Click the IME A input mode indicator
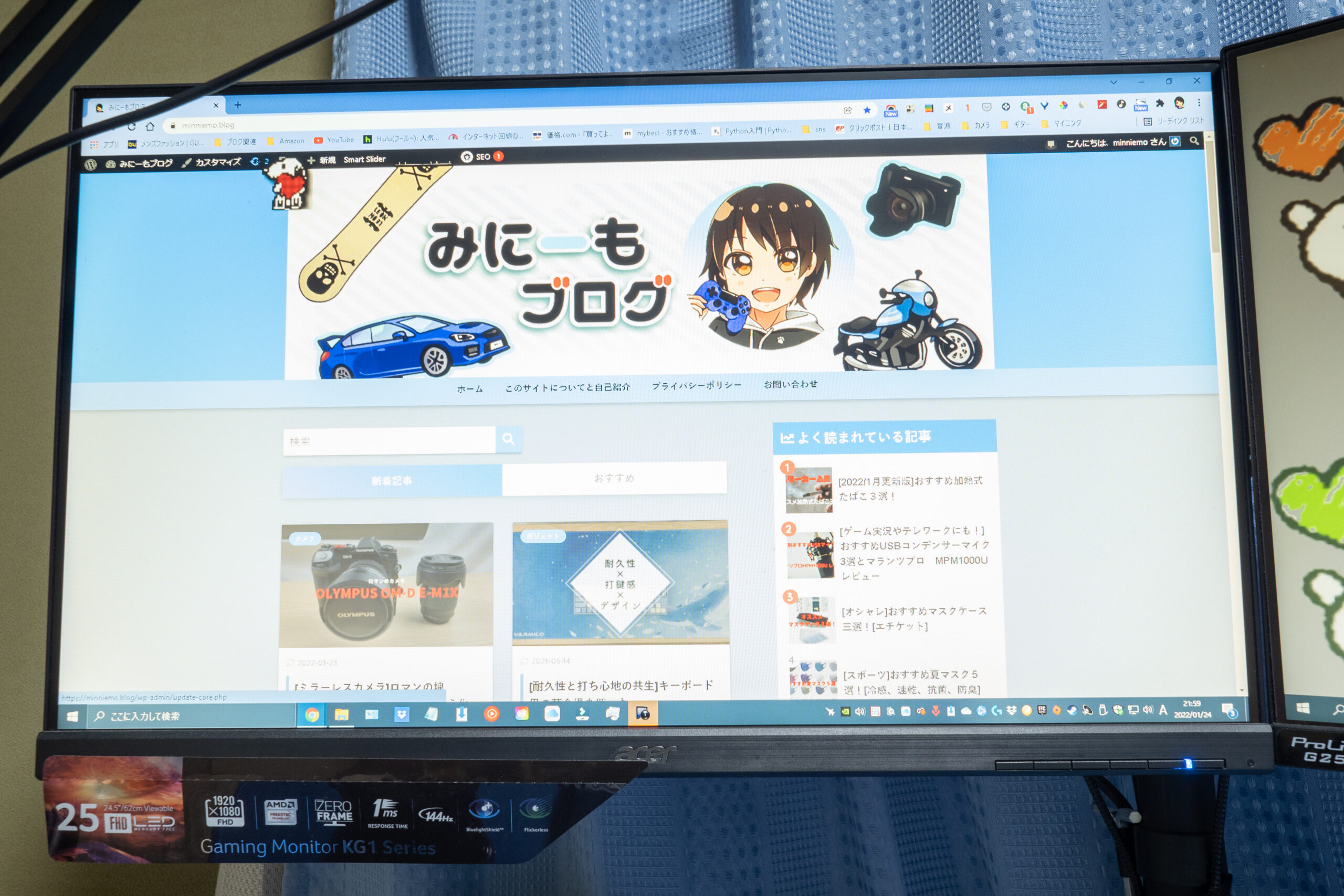This screenshot has width=1344, height=896. 1162,710
